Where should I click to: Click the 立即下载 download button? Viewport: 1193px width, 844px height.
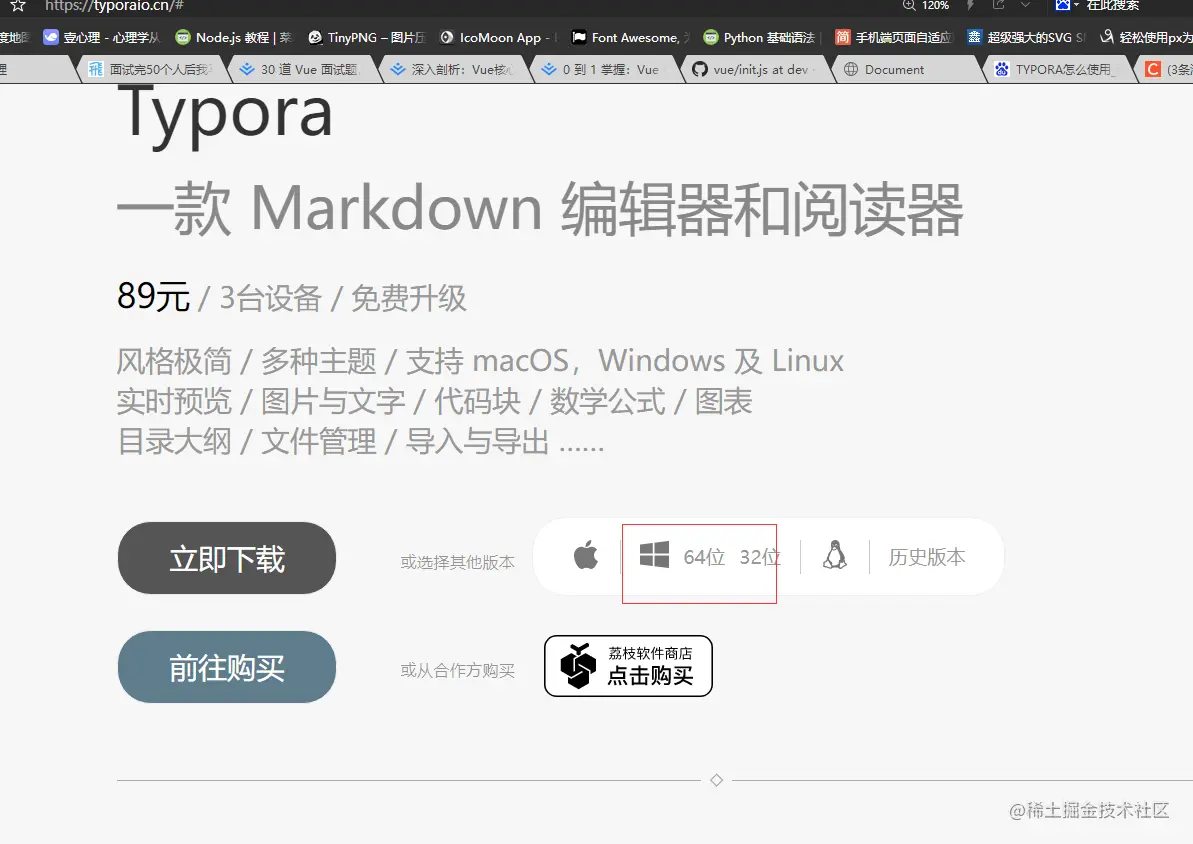pyautogui.click(x=227, y=558)
